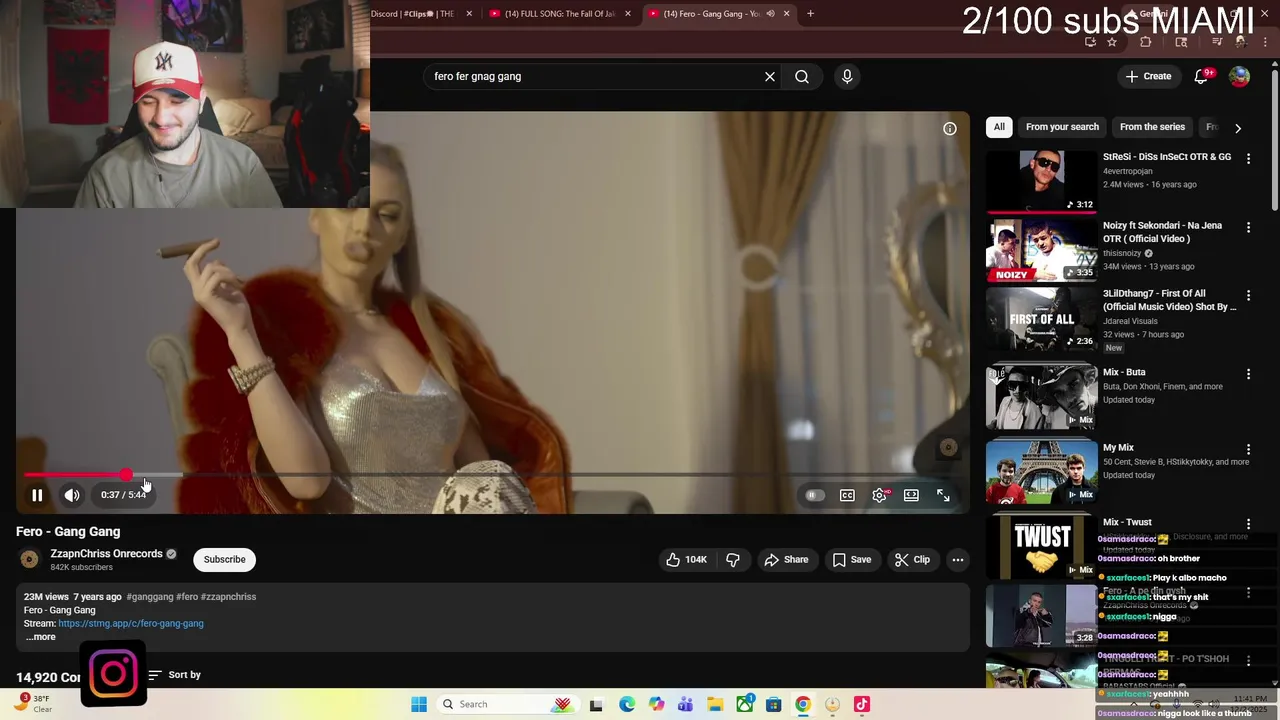Open the comments 'Sort by' menu

[174, 675]
